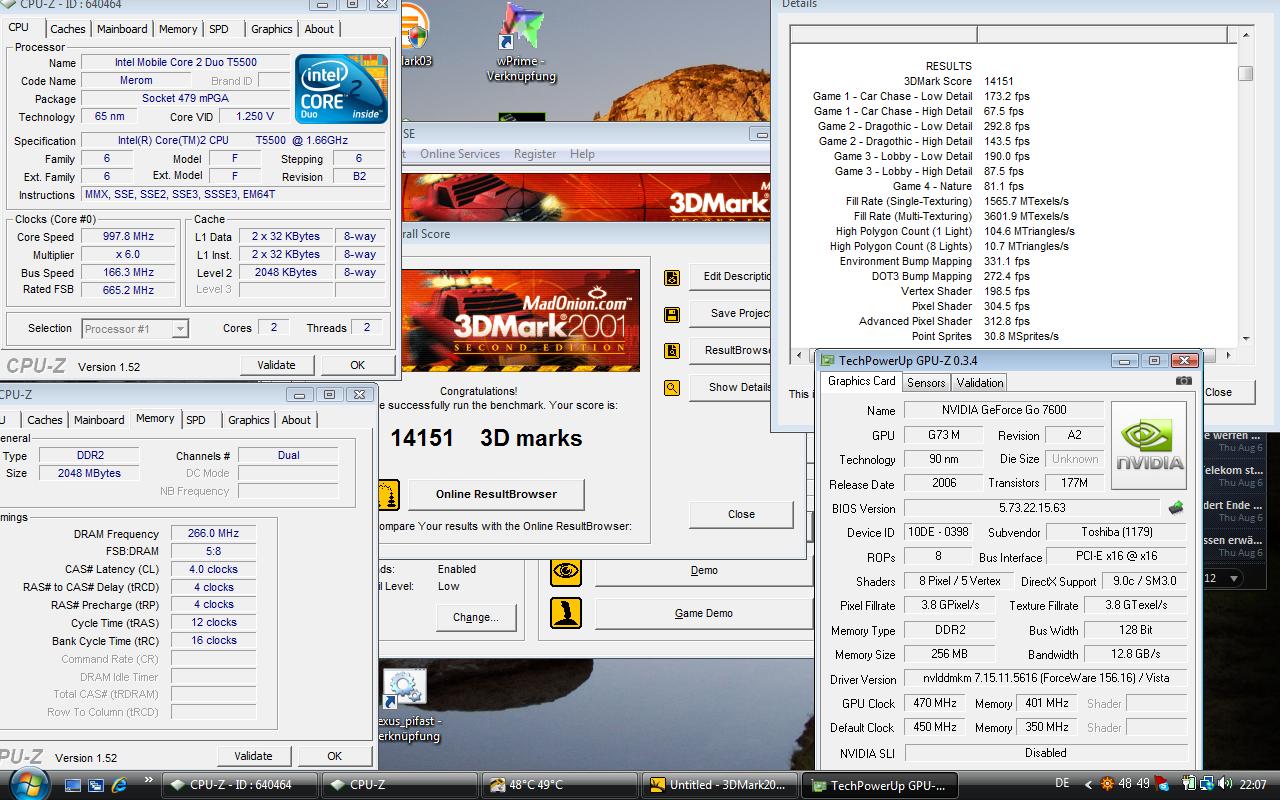Click the Change... button in 3DMark

pos(475,617)
